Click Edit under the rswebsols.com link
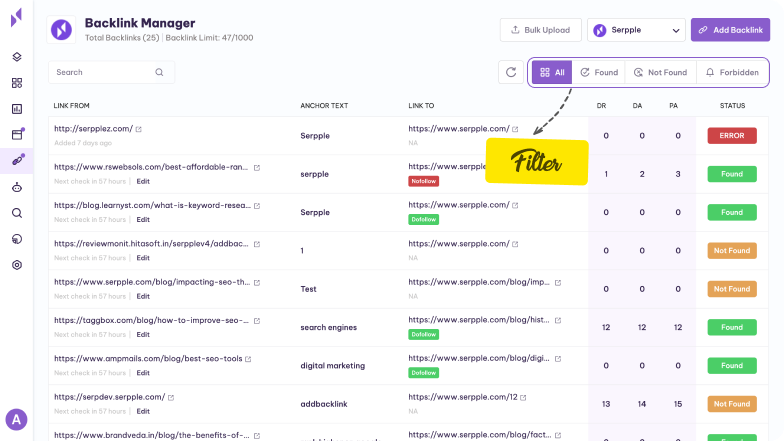The image size is (784, 441). [x=143, y=182]
